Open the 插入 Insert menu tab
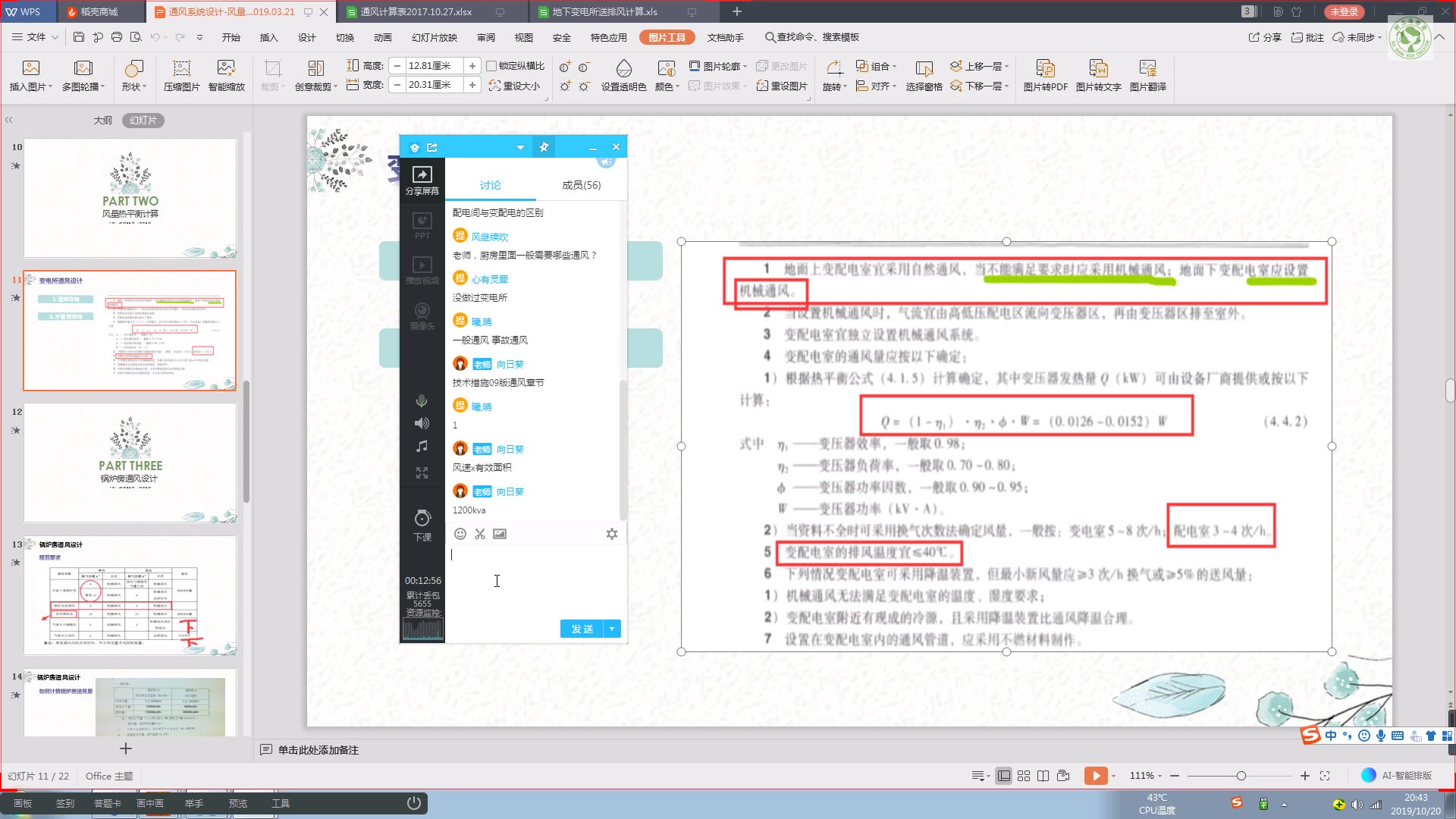Image resolution: width=1456 pixels, height=819 pixels. pyautogui.click(x=268, y=37)
